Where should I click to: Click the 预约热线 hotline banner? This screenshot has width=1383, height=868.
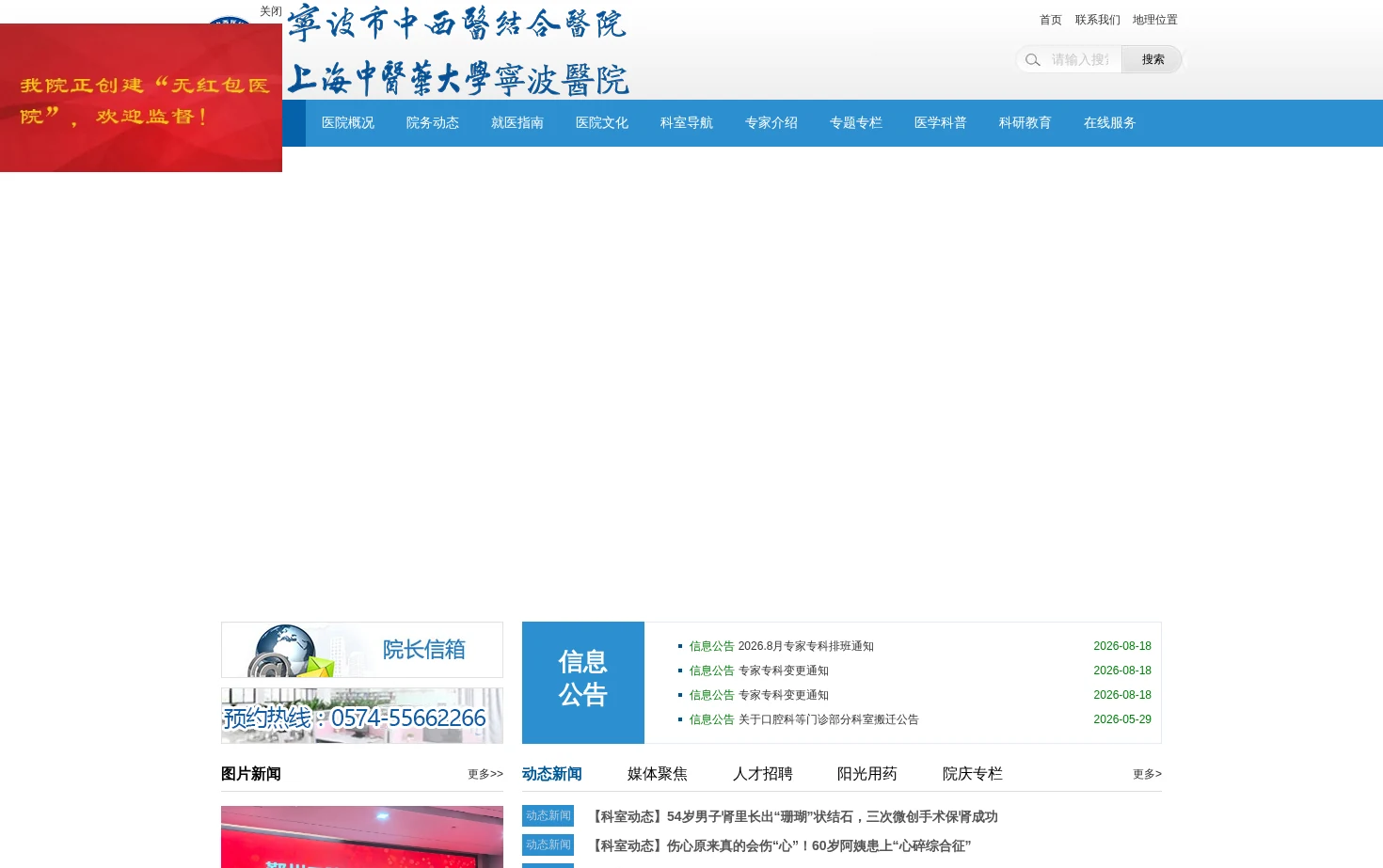[x=362, y=716]
